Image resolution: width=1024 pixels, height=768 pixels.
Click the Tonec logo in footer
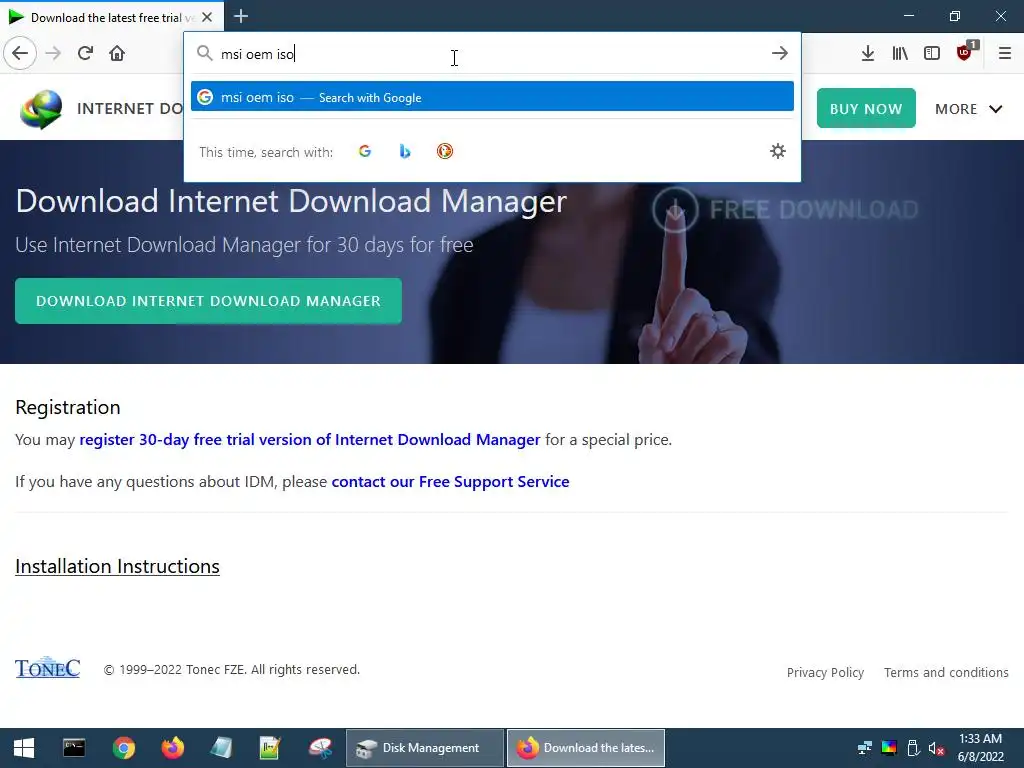(47, 667)
